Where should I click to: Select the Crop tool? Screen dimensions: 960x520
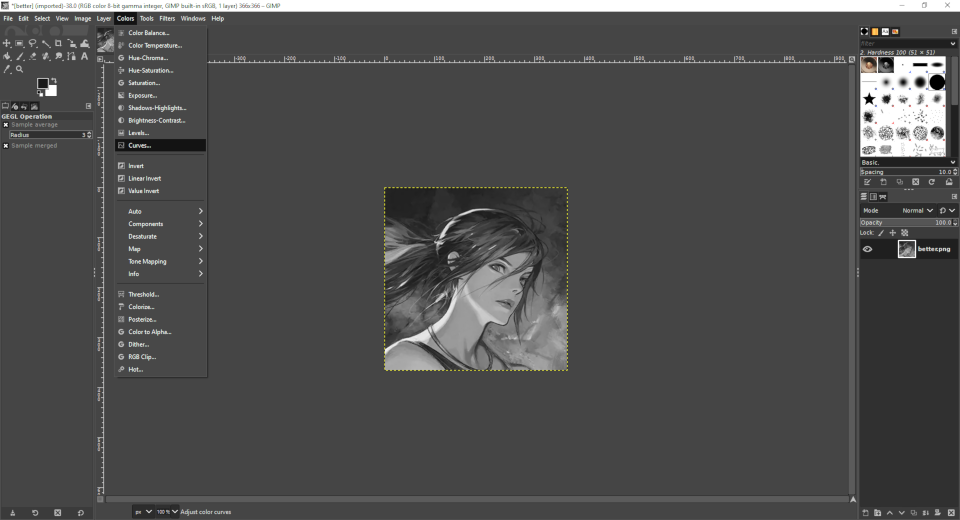(x=59, y=44)
